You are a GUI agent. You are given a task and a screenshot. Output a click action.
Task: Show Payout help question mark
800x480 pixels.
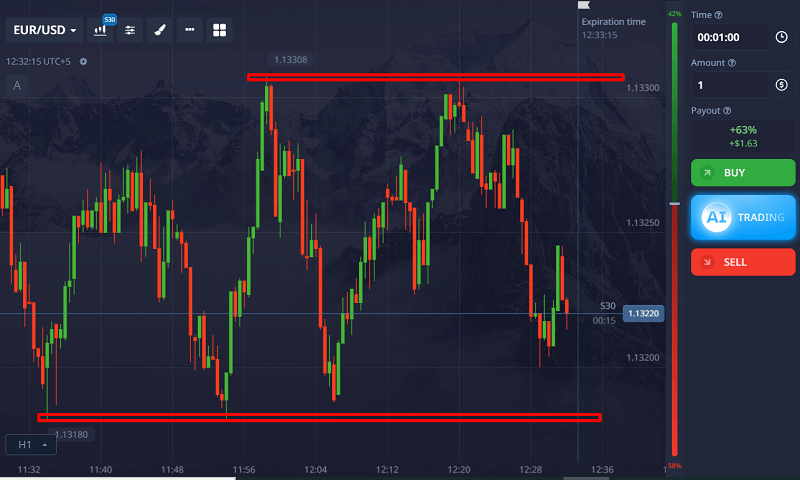point(727,111)
